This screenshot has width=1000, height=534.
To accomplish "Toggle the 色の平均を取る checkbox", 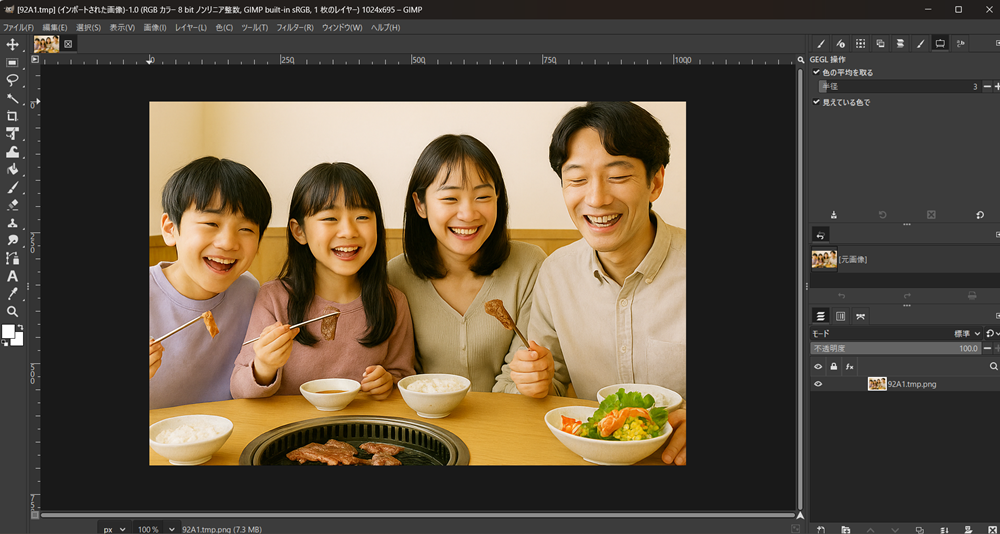I will coord(816,72).
